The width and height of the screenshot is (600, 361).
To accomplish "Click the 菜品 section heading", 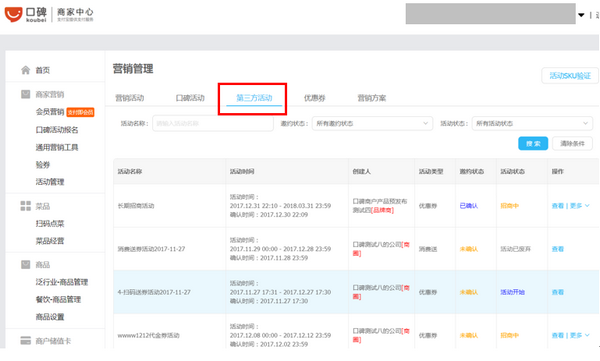I will coord(42,206).
